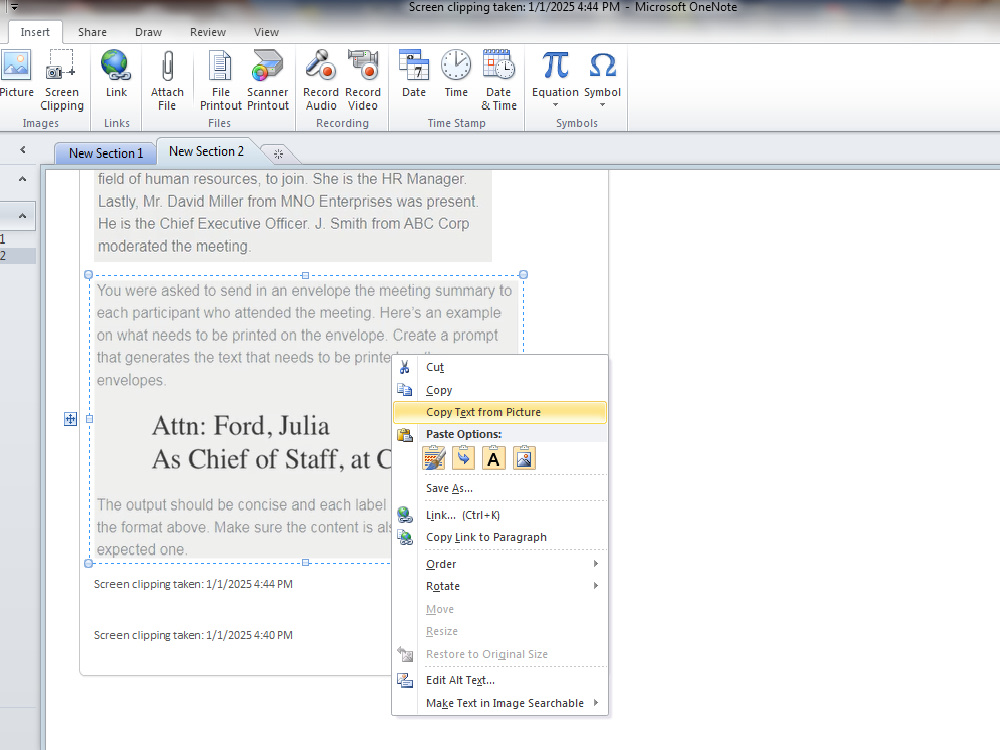
Task: Open Link... (Ctrl+K) menu entry
Action: point(499,515)
